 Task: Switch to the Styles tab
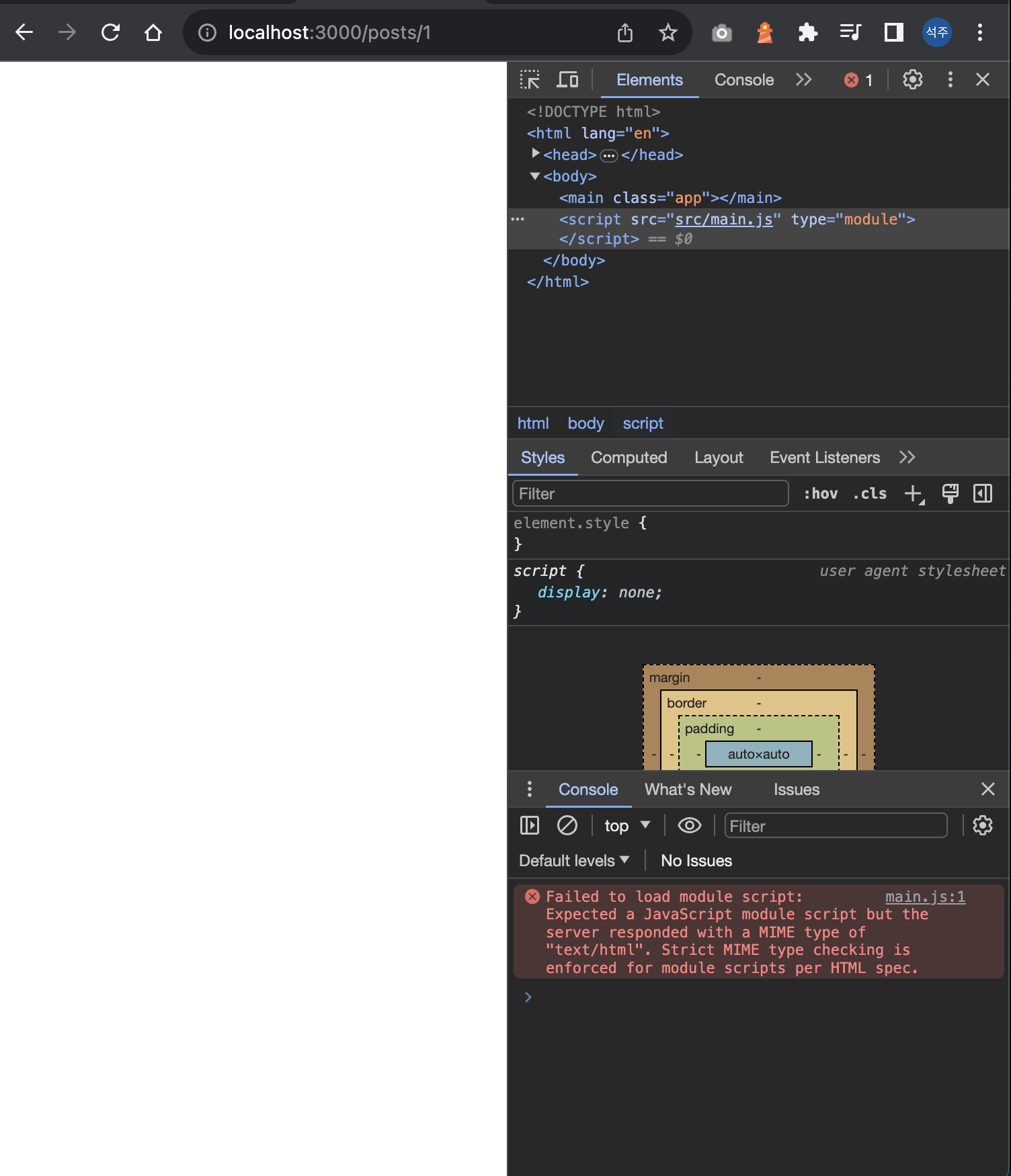543,458
